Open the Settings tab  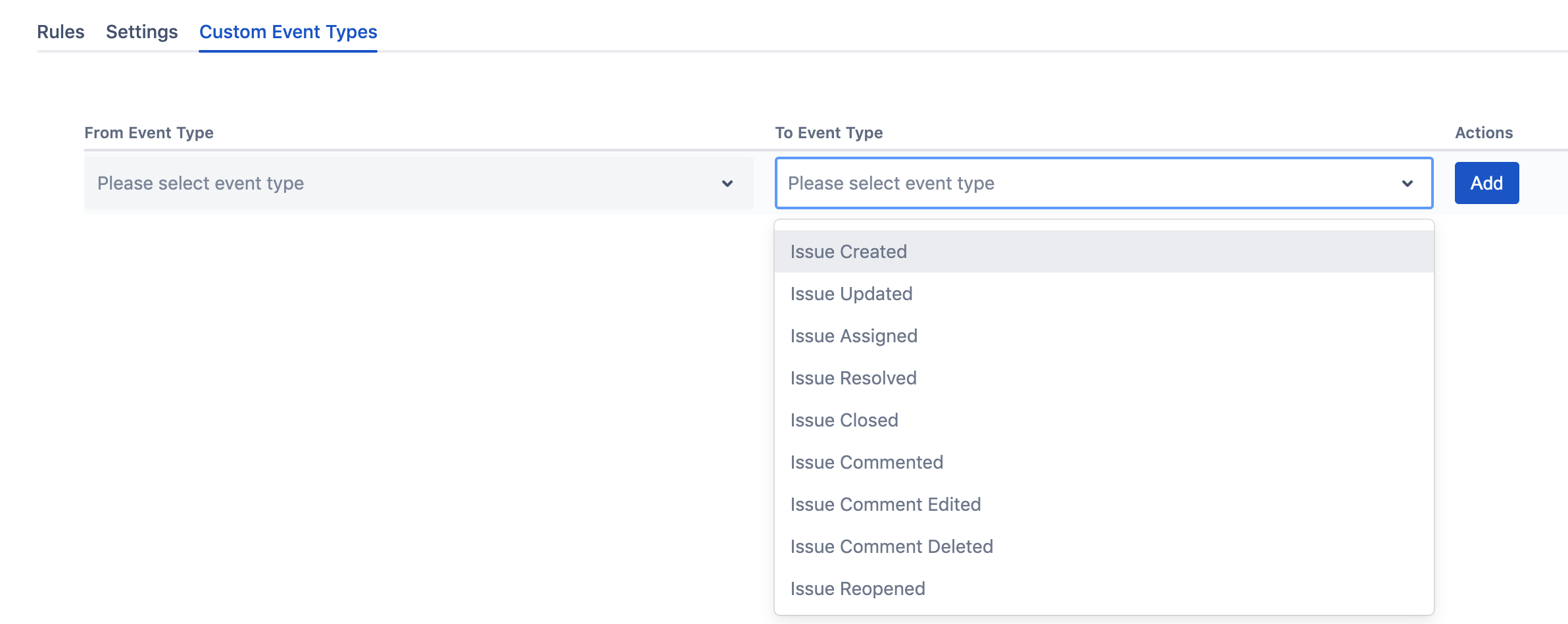tap(141, 31)
